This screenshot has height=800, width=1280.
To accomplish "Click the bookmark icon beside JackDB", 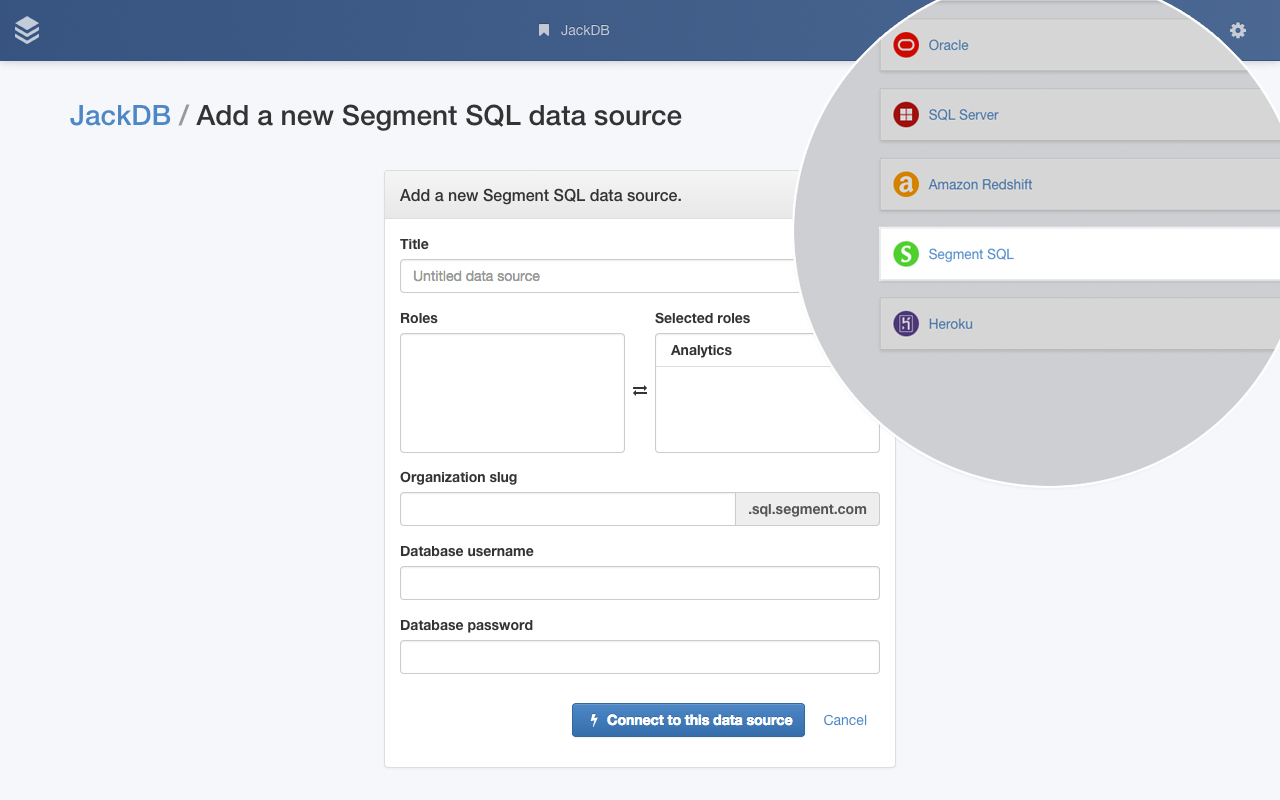I will [544, 30].
